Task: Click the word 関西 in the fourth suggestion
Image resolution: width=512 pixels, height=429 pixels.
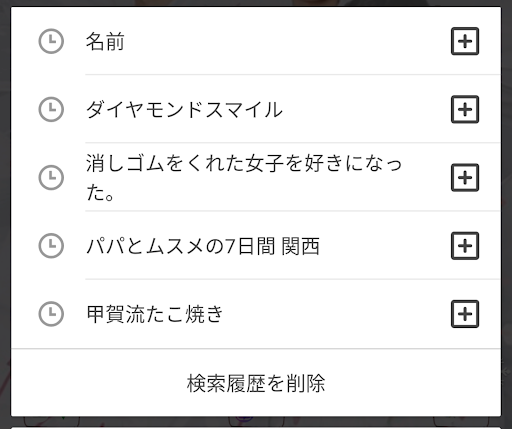Action: 300,246
